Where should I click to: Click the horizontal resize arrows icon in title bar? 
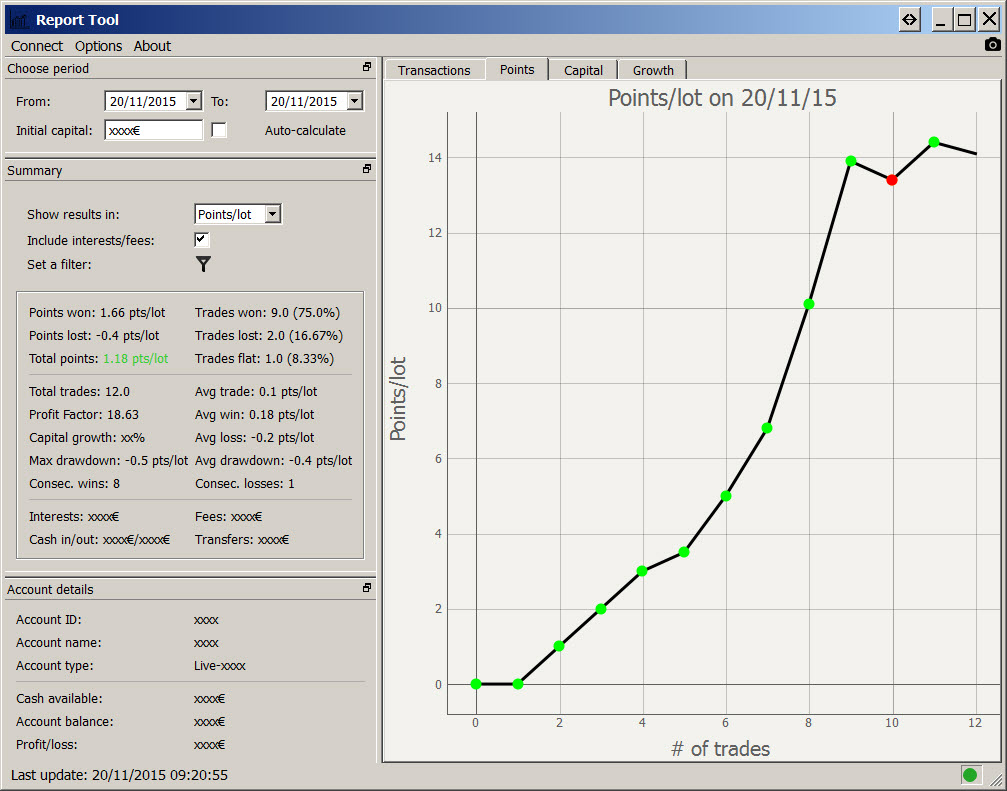click(x=909, y=19)
